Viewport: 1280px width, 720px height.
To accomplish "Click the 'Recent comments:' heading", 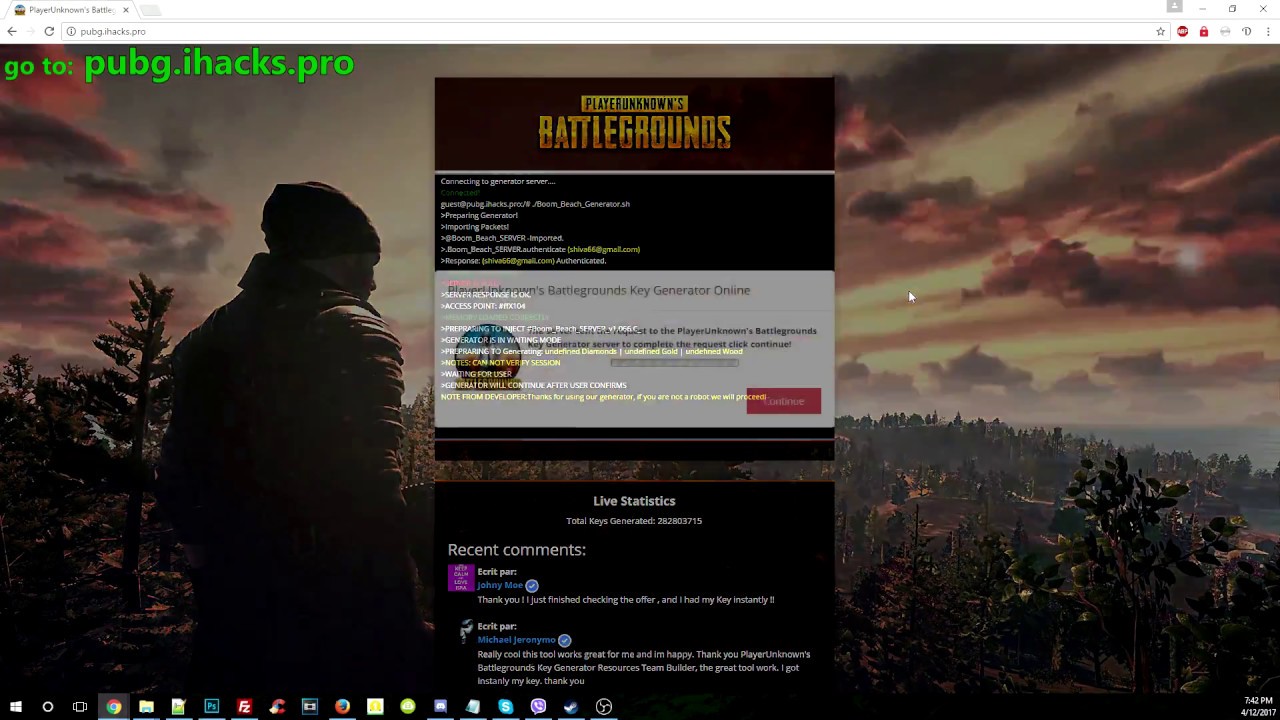I will pyautogui.click(x=516, y=550).
